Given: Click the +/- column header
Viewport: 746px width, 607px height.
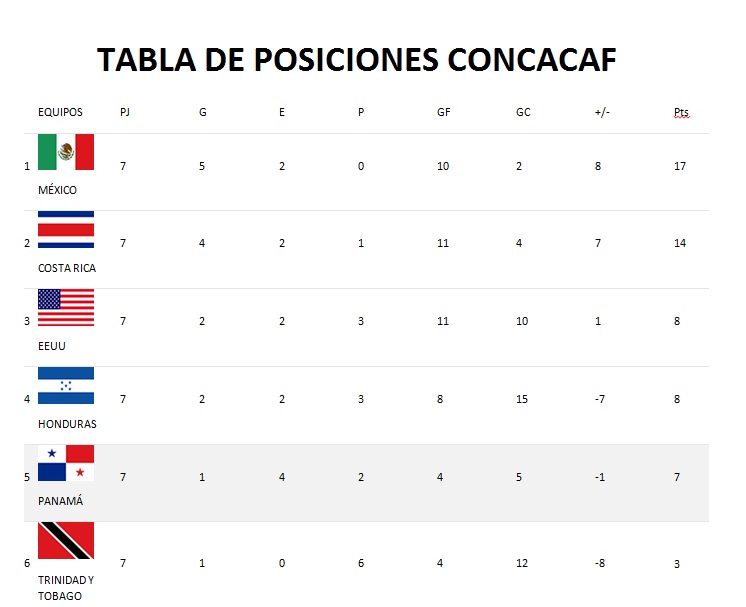Looking at the screenshot, I should coord(602,112).
